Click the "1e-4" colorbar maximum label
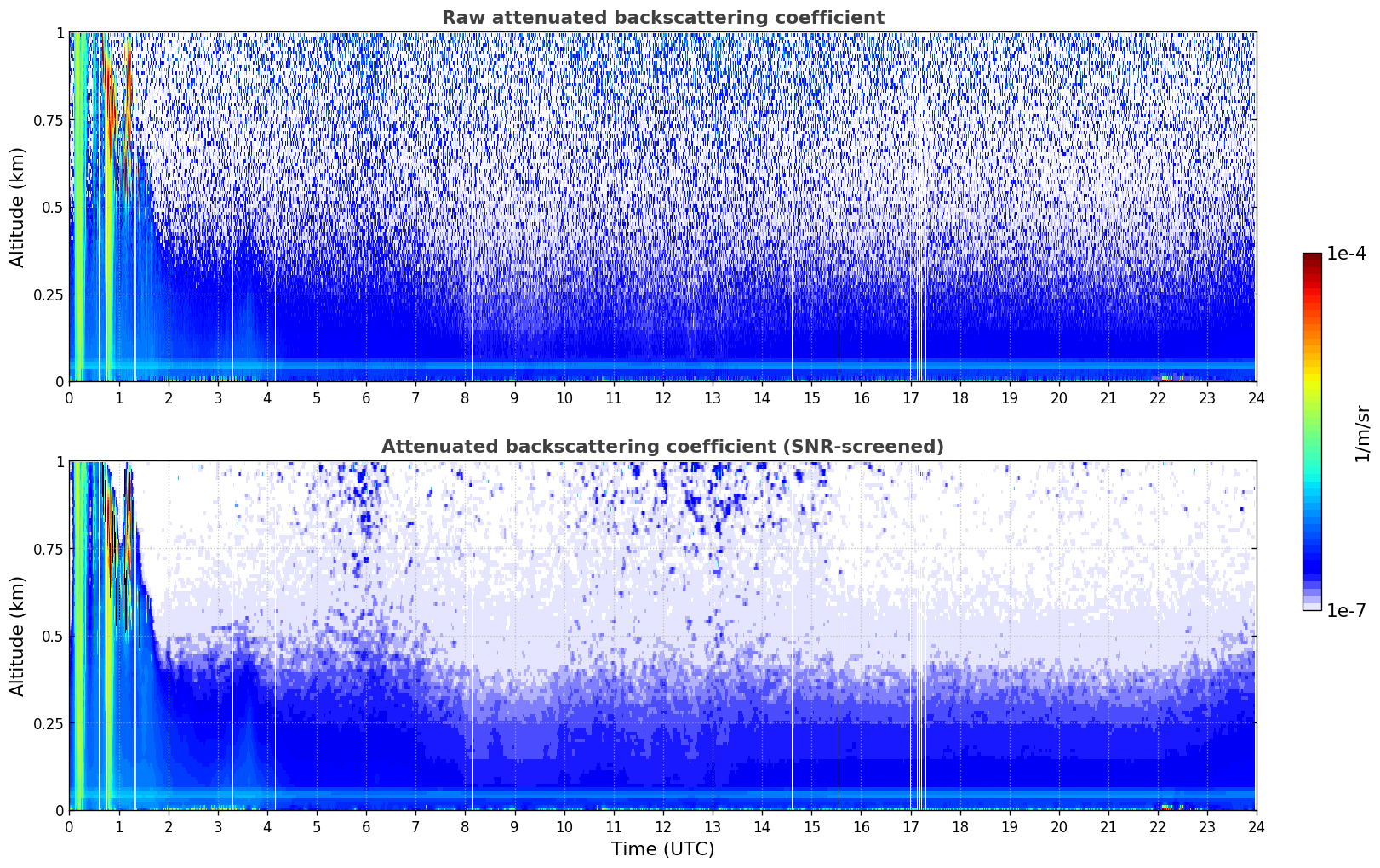 [1346, 254]
